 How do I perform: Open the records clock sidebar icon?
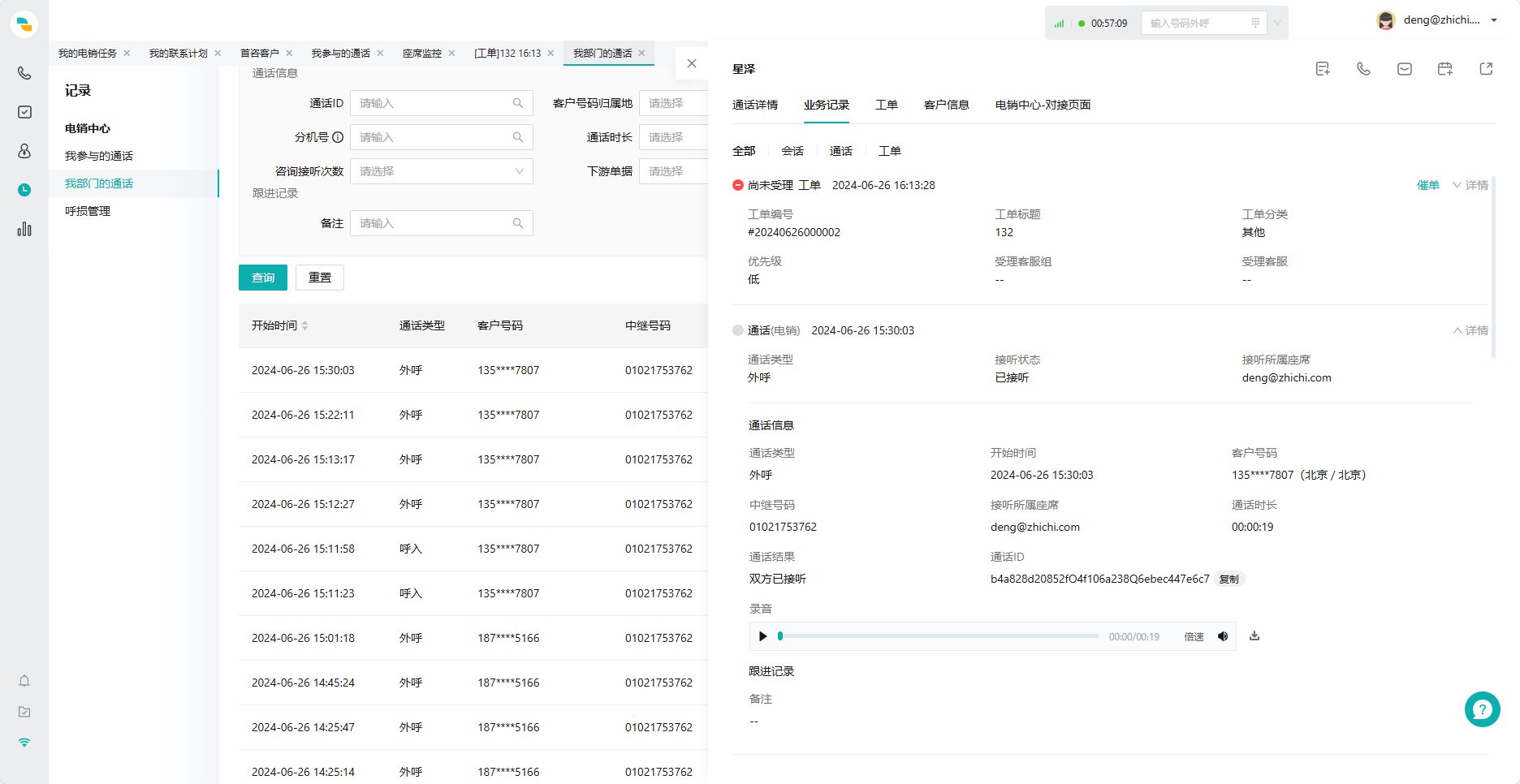tap(24, 190)
